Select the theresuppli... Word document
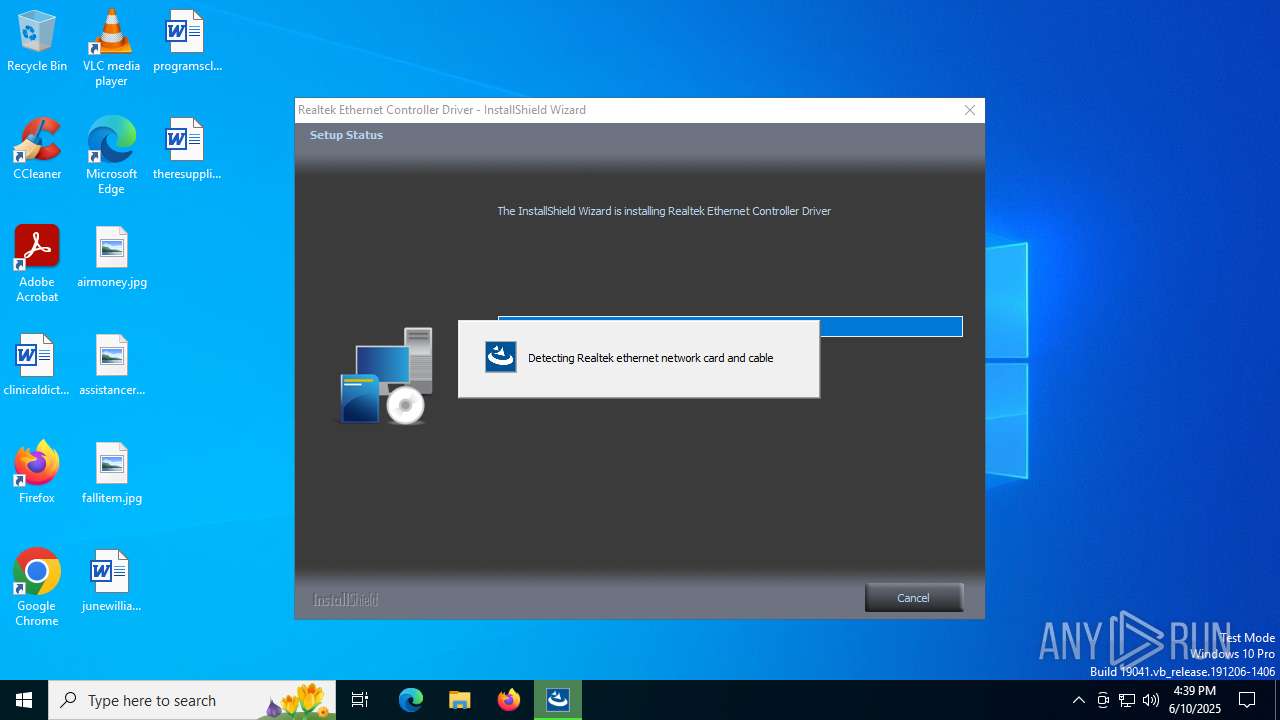Screen dimensions: 1280x720 (x=186, y=150)
